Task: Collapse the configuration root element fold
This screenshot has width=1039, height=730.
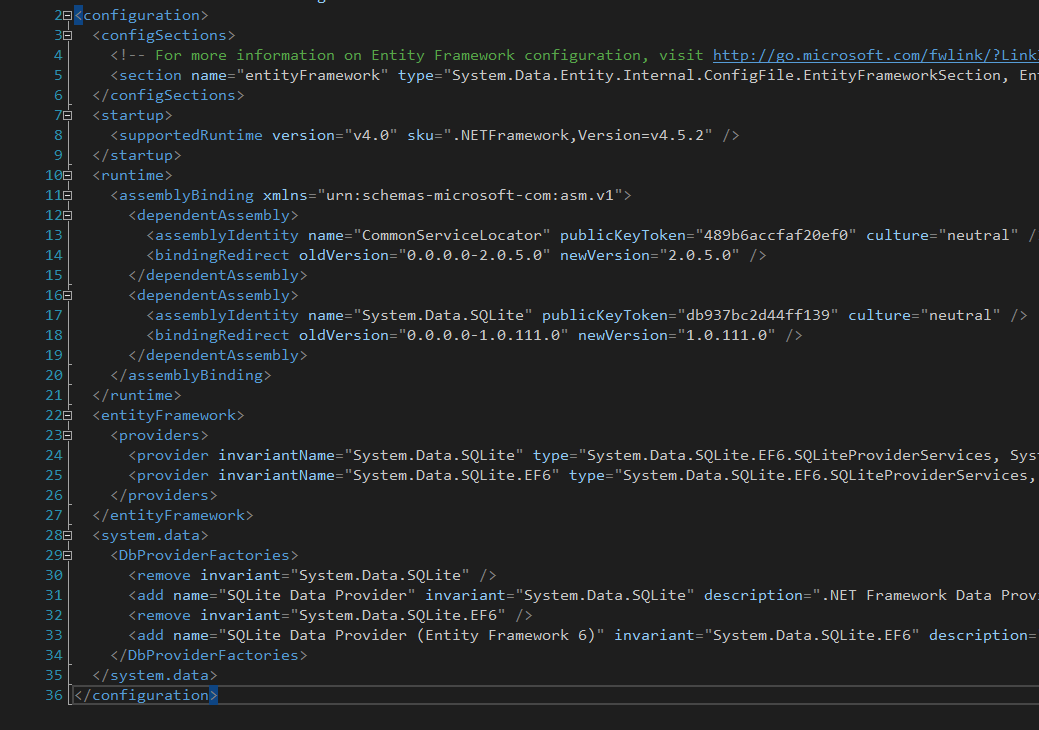Action: click(69, 14)
